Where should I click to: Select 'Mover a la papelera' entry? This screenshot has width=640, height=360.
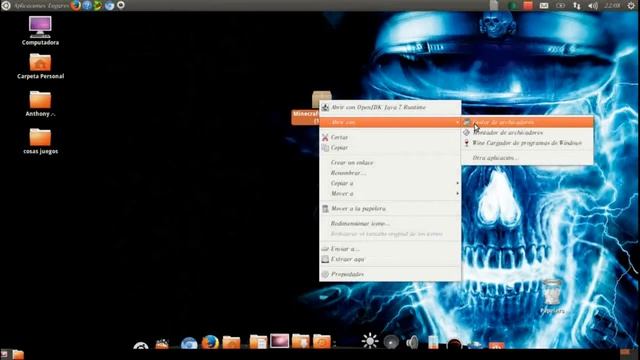pyautogui.click(x=390, y=209)
